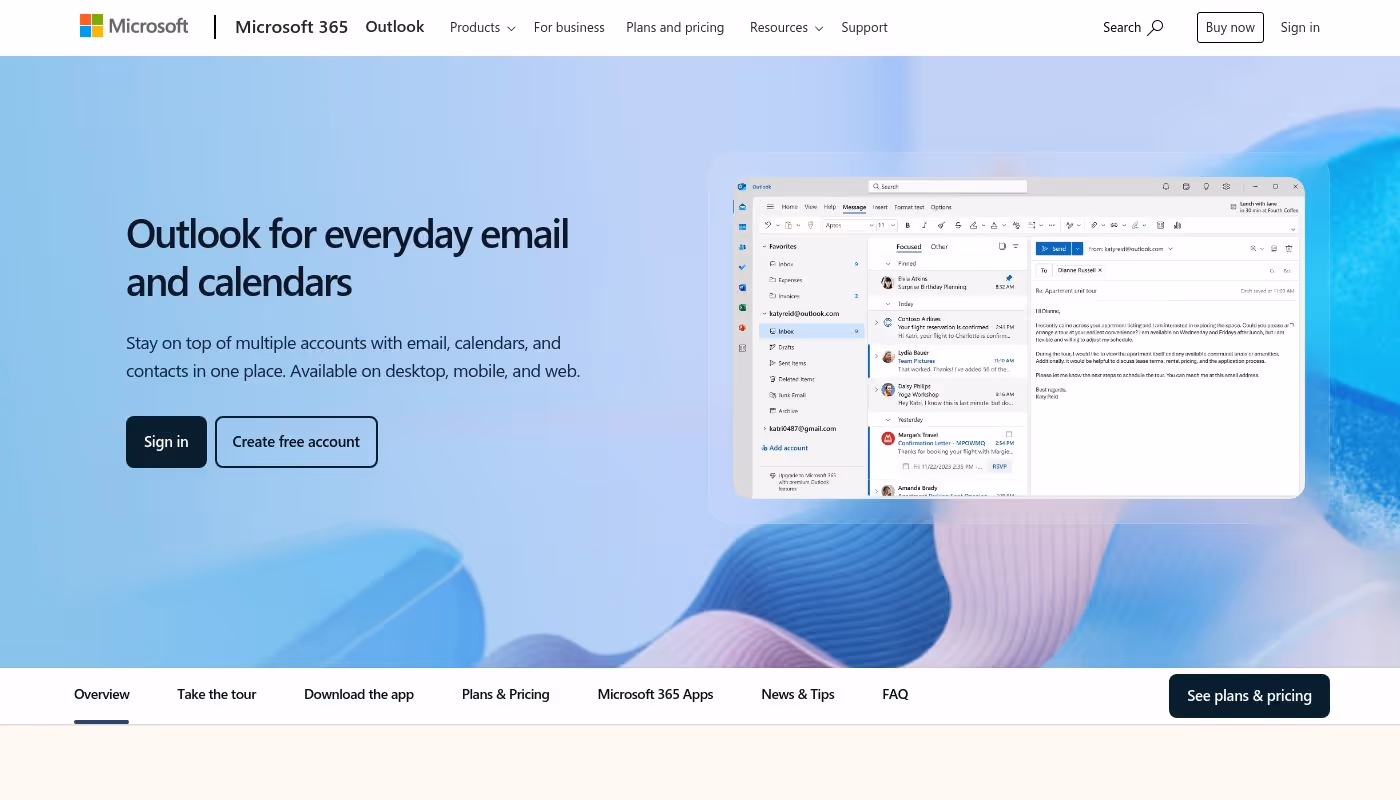Collapse the Today section in the preview's message list
Viewport: 1400px width, 800px height.
888,304
